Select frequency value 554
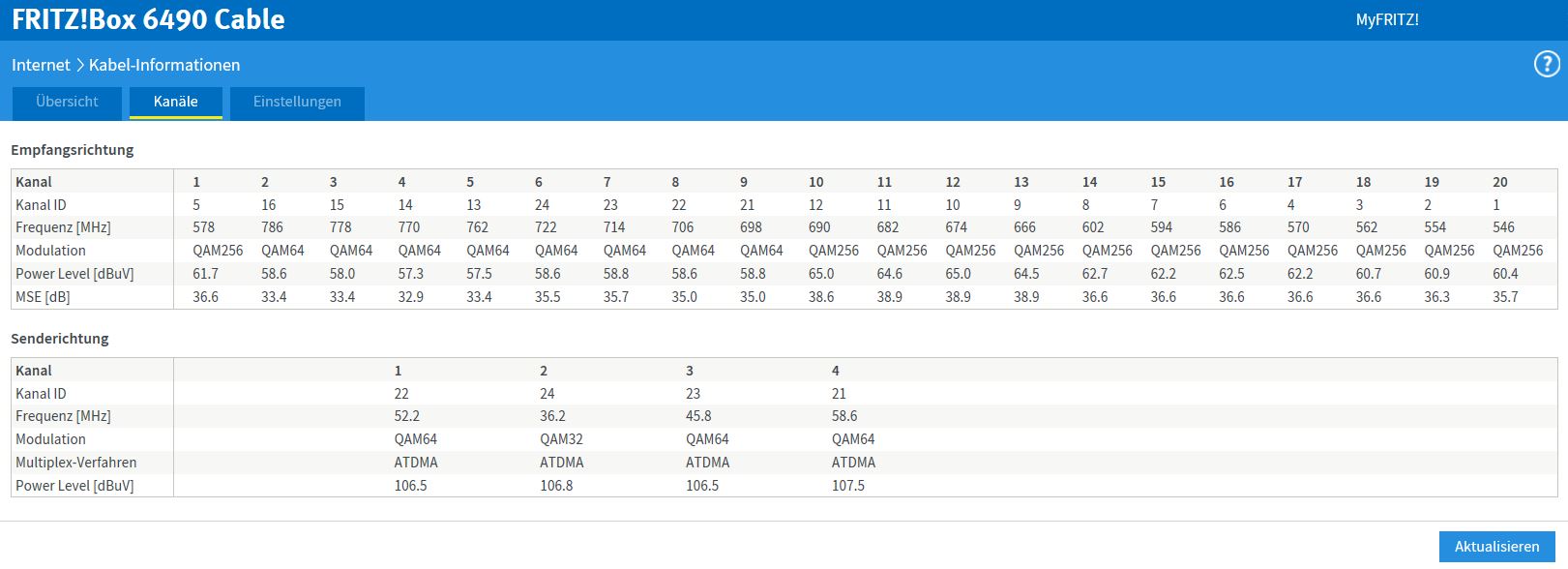This screenshot has height=569, width=1568. 1435,227
